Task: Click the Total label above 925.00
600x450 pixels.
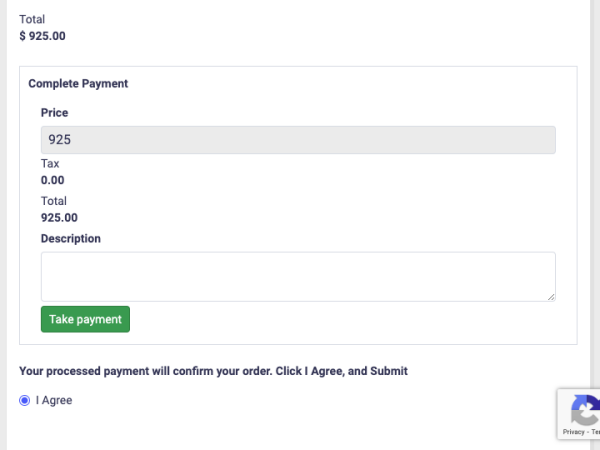Action: pos(54,201)
